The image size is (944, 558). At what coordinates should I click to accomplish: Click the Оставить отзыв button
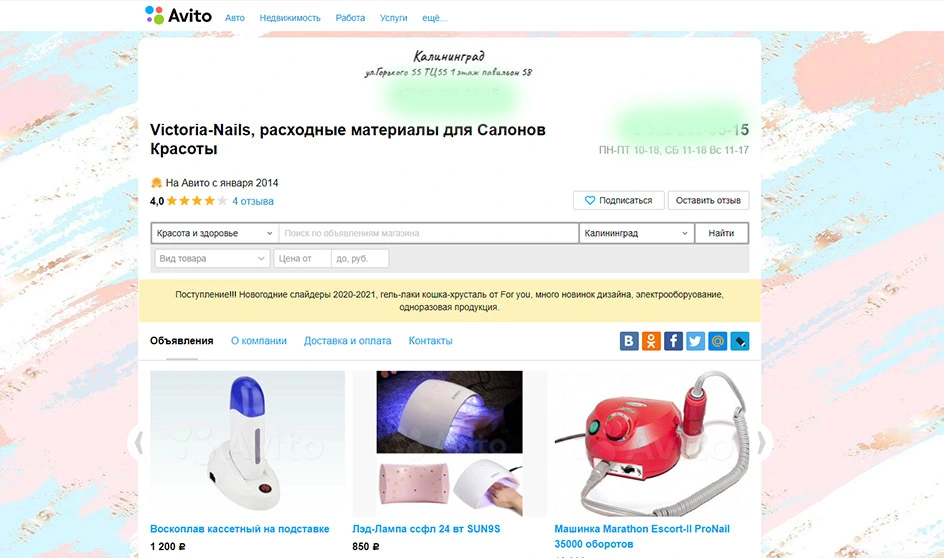(x=708, y=200)
